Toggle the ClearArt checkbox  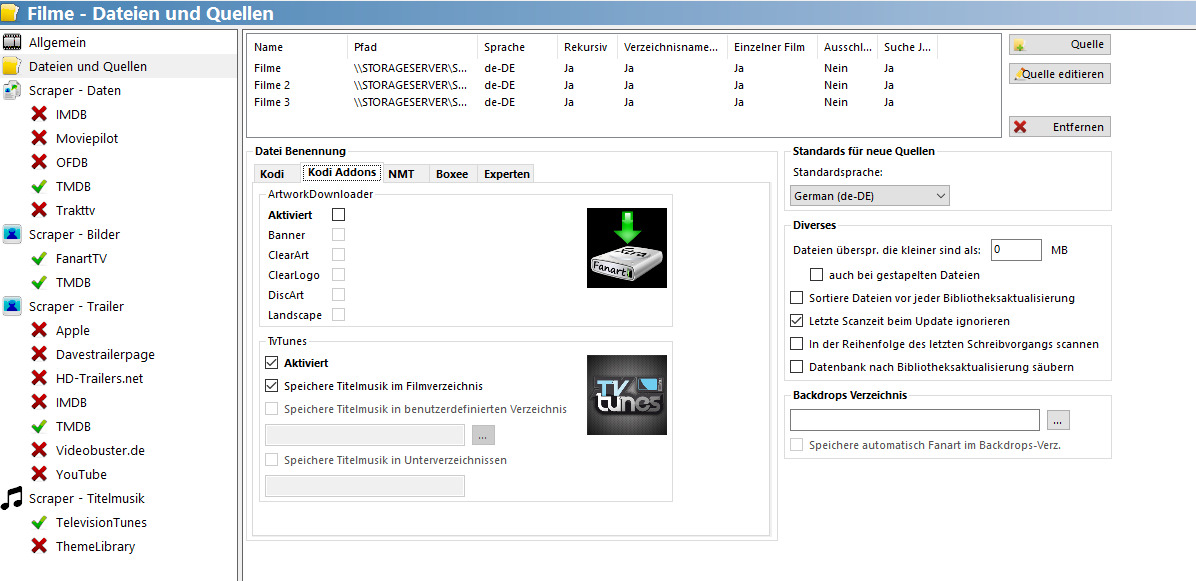339,255
